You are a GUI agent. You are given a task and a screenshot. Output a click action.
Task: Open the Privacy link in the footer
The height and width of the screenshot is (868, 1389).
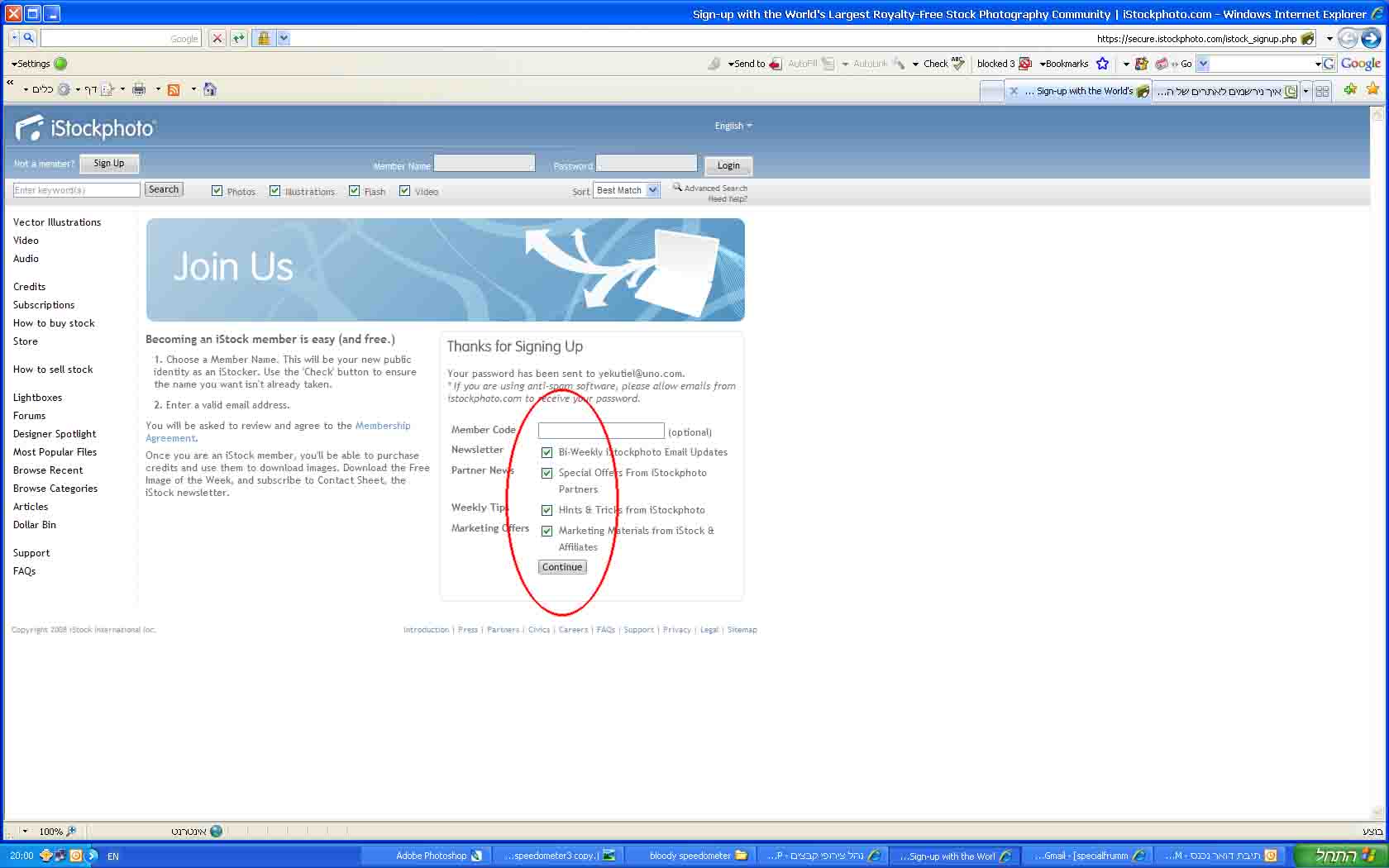677,630
